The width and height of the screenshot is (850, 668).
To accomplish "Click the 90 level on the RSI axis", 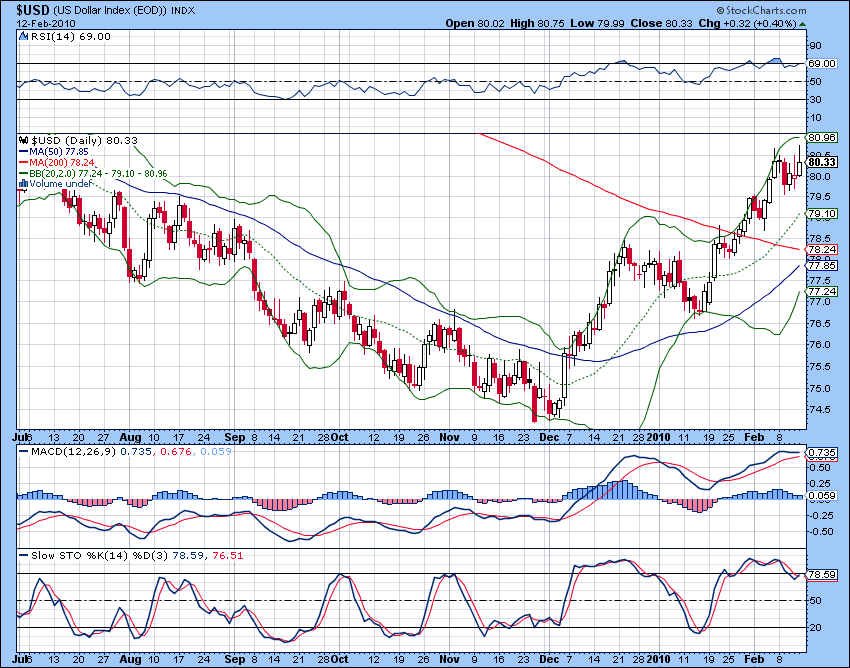I will pyautogui.click(x=815, y=46).
